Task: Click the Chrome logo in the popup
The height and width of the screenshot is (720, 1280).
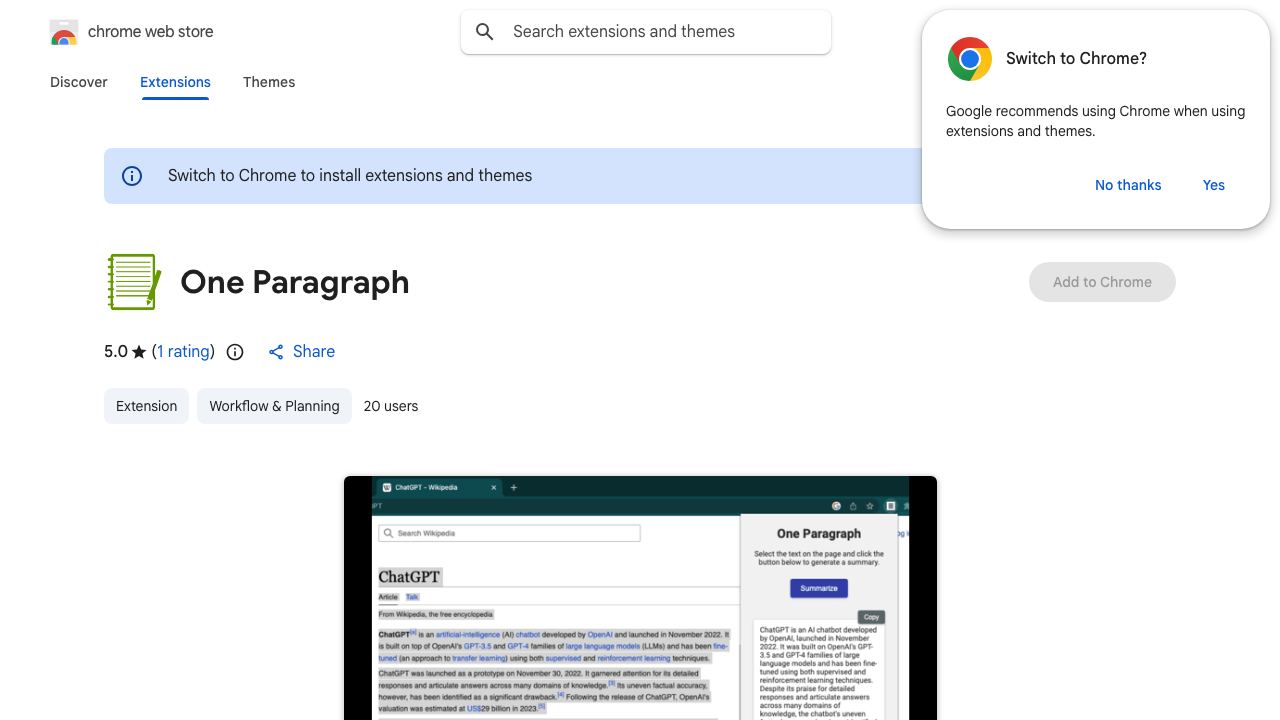Action: point(970,59)
